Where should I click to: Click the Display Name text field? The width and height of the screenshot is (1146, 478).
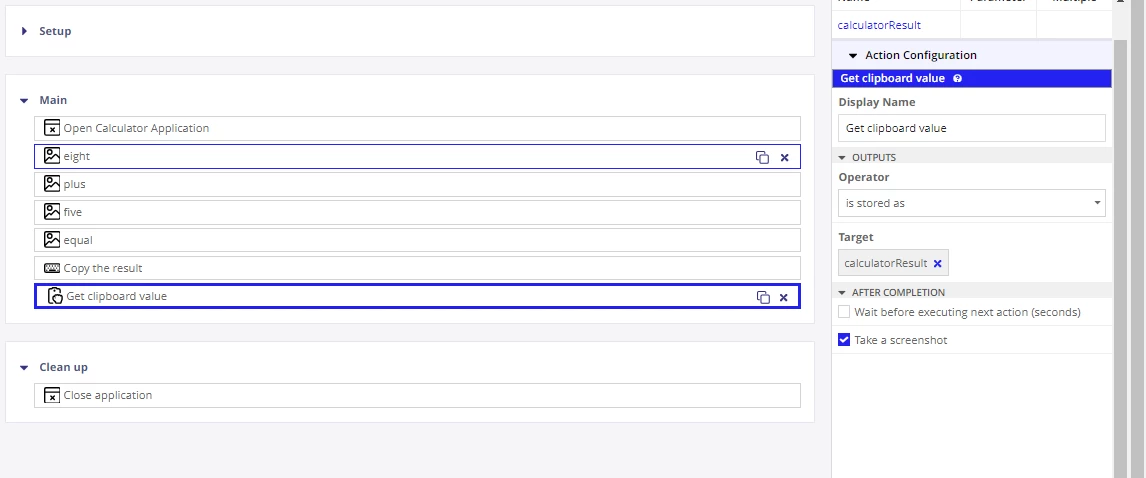tap(971, 128)
